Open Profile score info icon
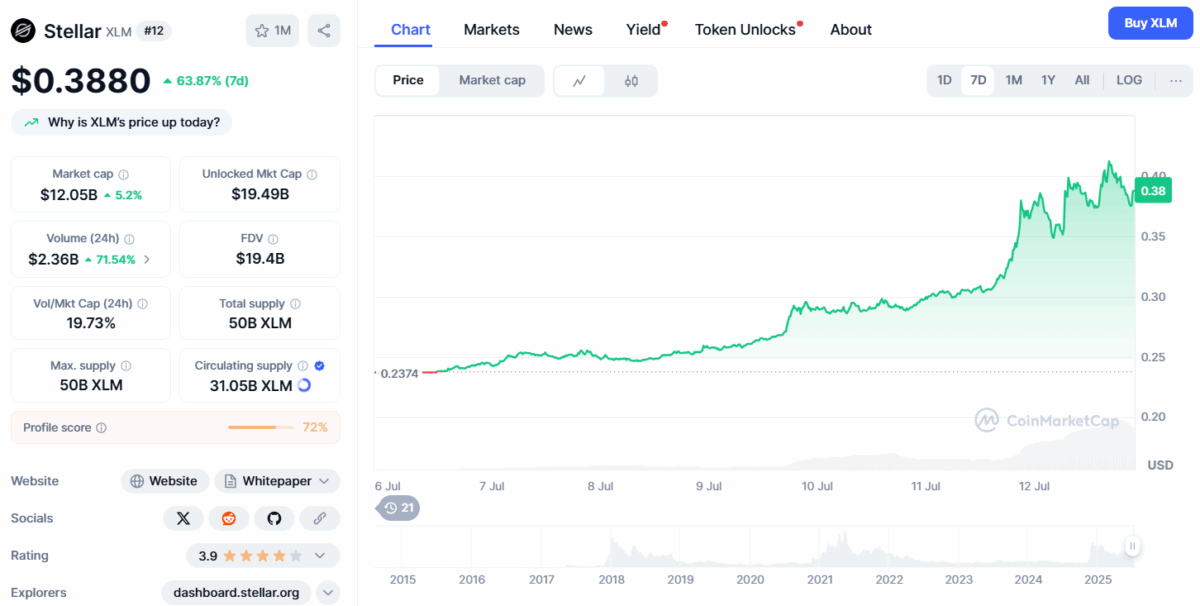This screenshot has width=1200, height=606. pyautogui.click(x=101, y=428)
